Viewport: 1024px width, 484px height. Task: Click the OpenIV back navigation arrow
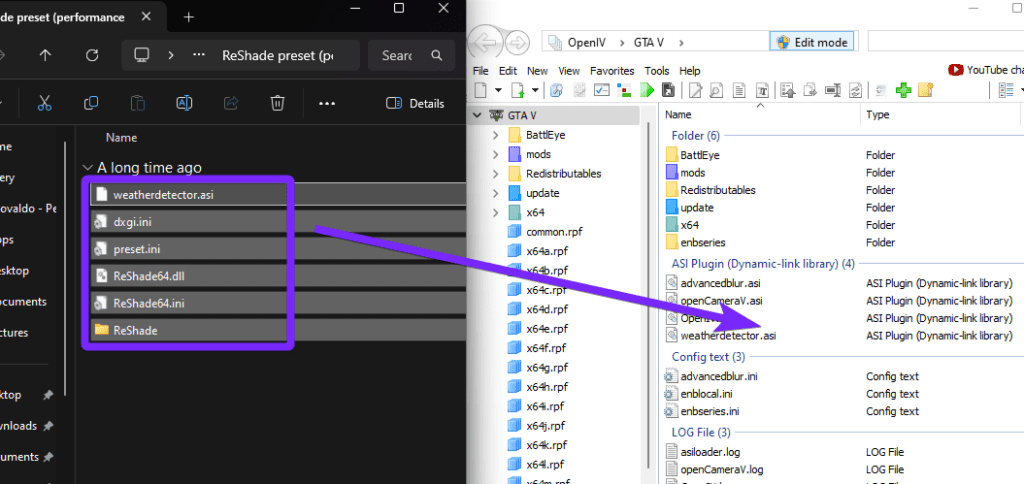pyautogui.click(x=485, y=44)
